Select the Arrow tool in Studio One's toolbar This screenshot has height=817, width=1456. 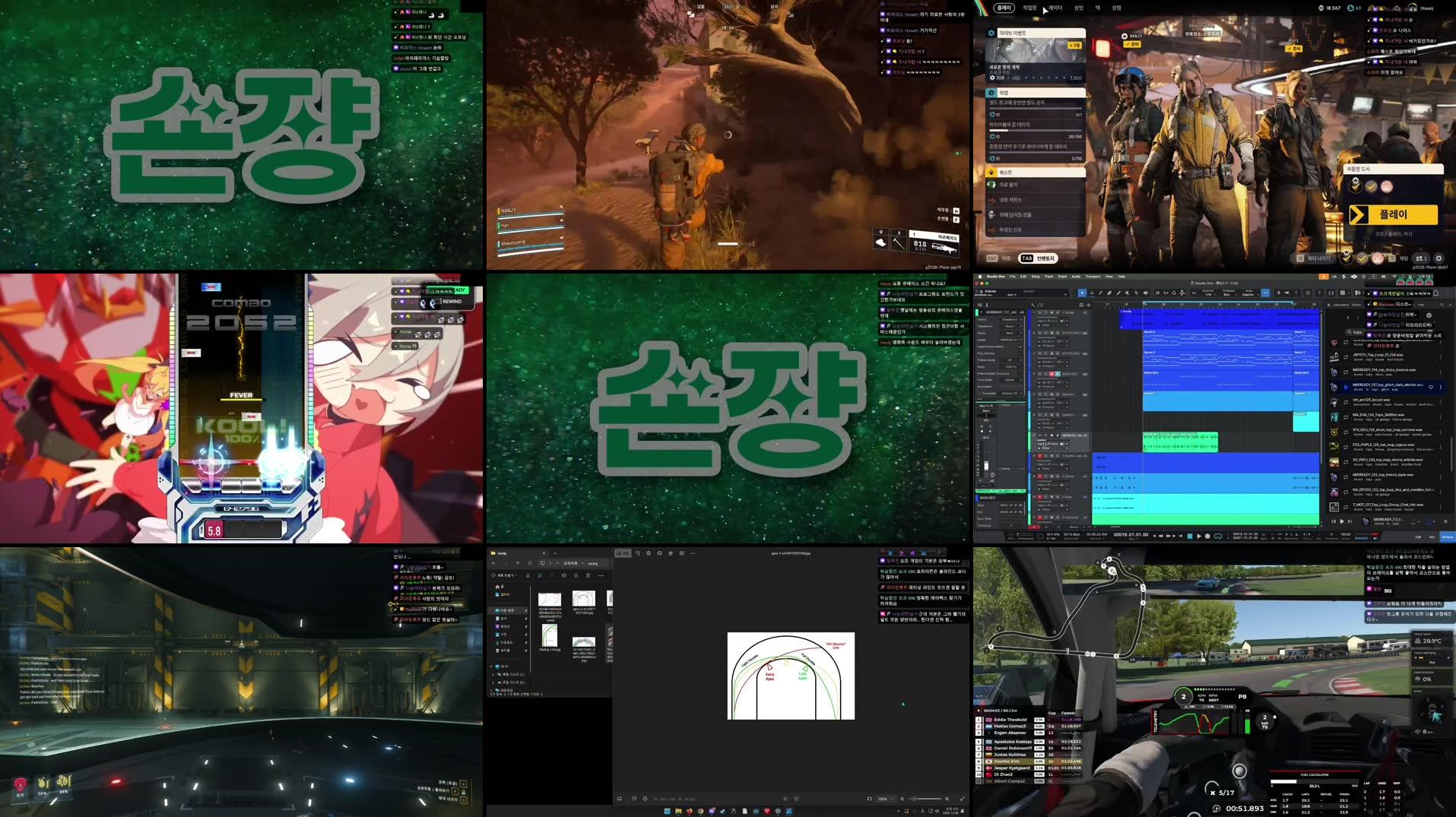(1082, 293)
